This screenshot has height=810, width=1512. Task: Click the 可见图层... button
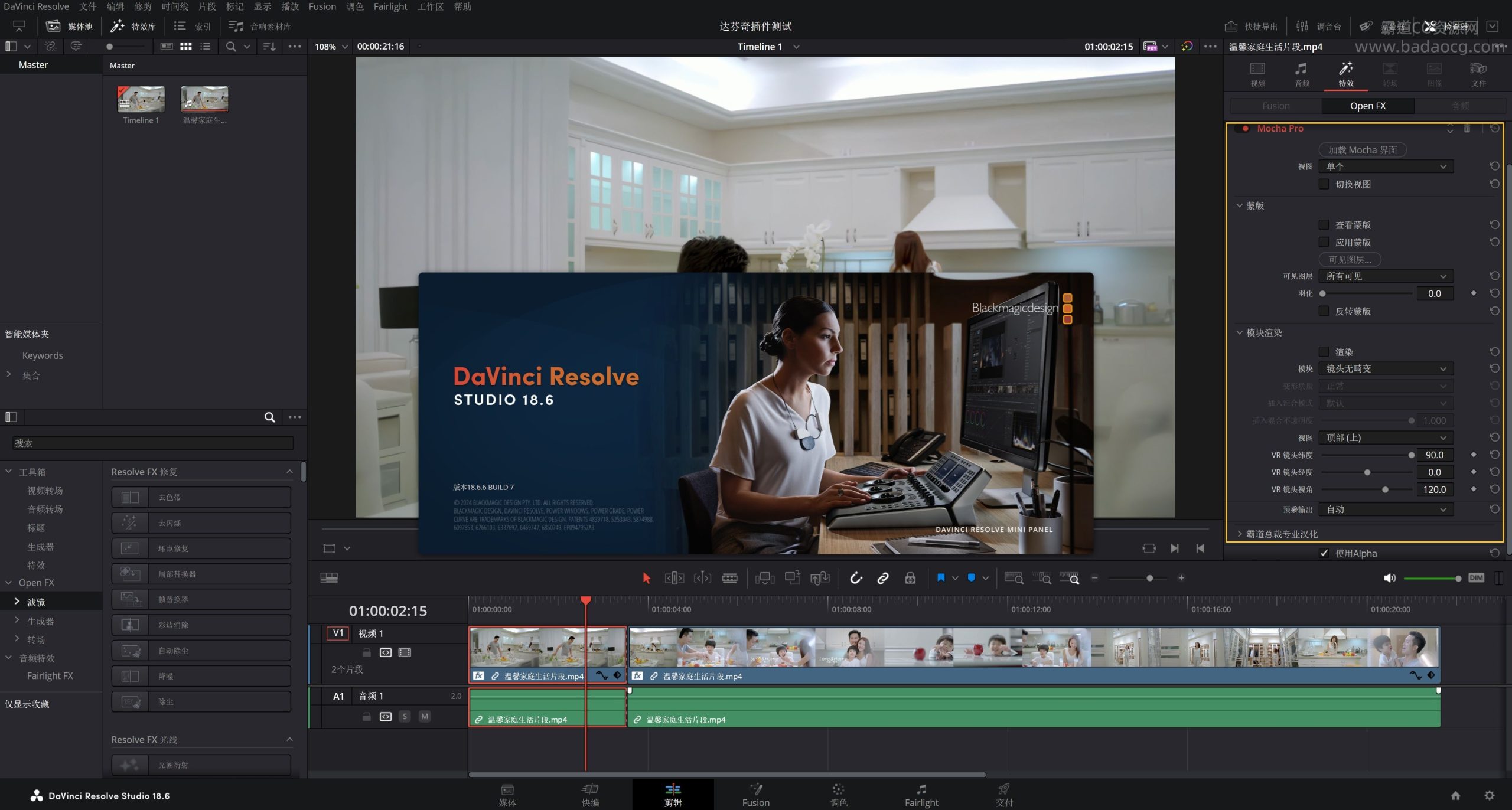coord(1350,260)
